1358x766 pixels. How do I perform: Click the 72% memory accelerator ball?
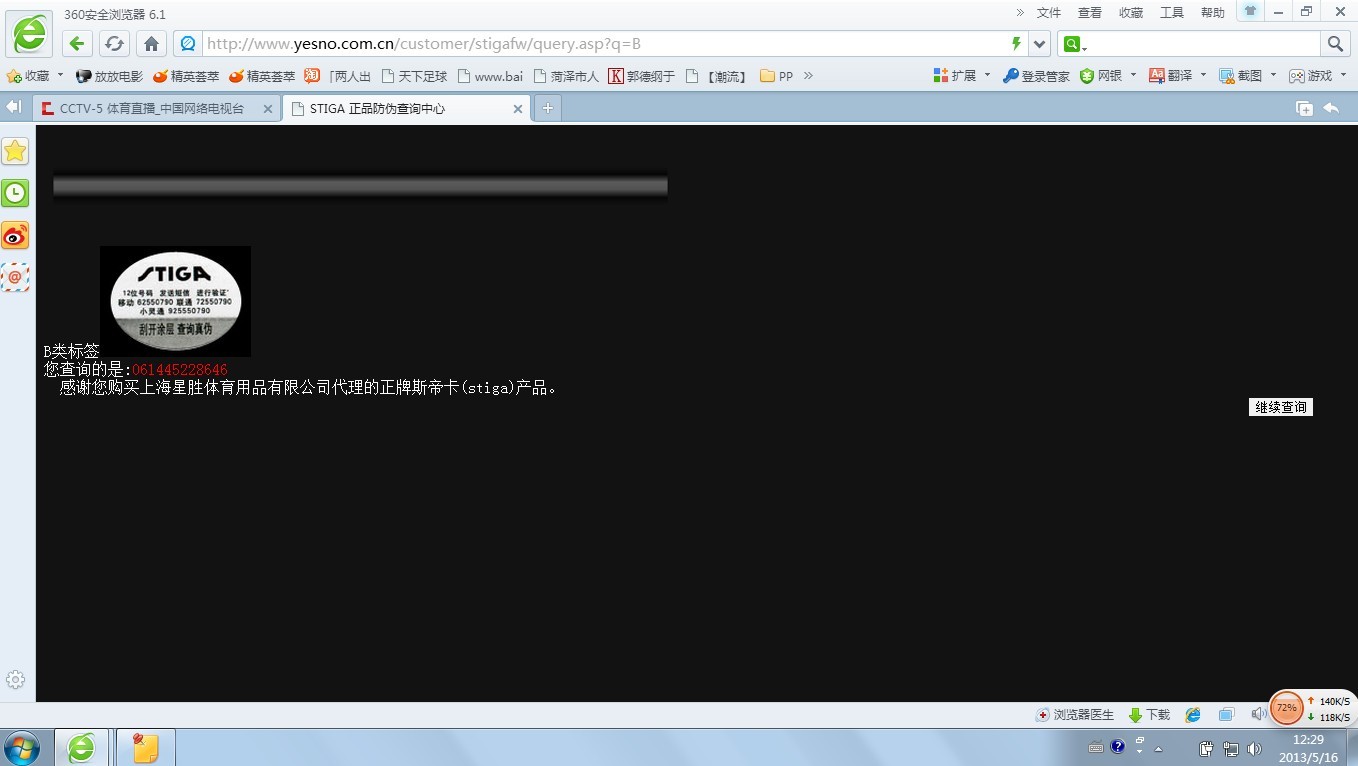(1286, 708)
